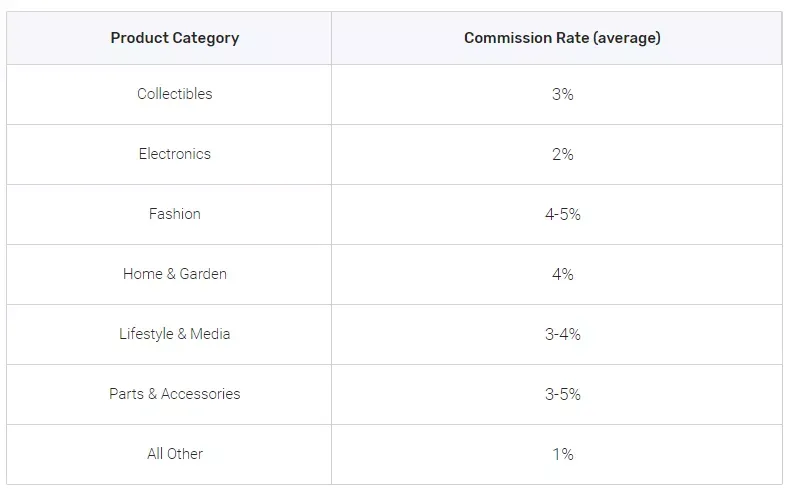Click the 4-5% rate for Fashion
This screenshot has width=791, height=502.
(562, 214)
